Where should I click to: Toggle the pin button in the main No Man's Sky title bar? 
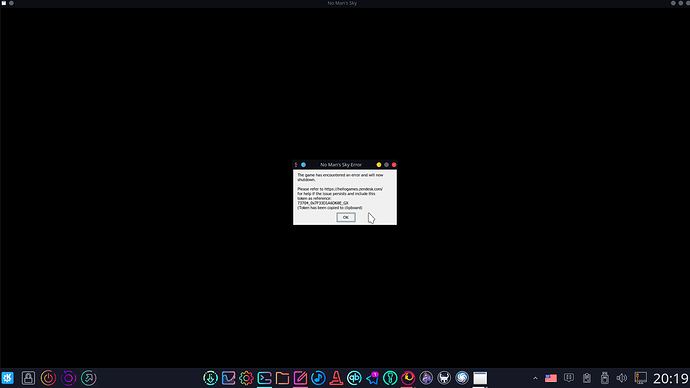[11, 3]
